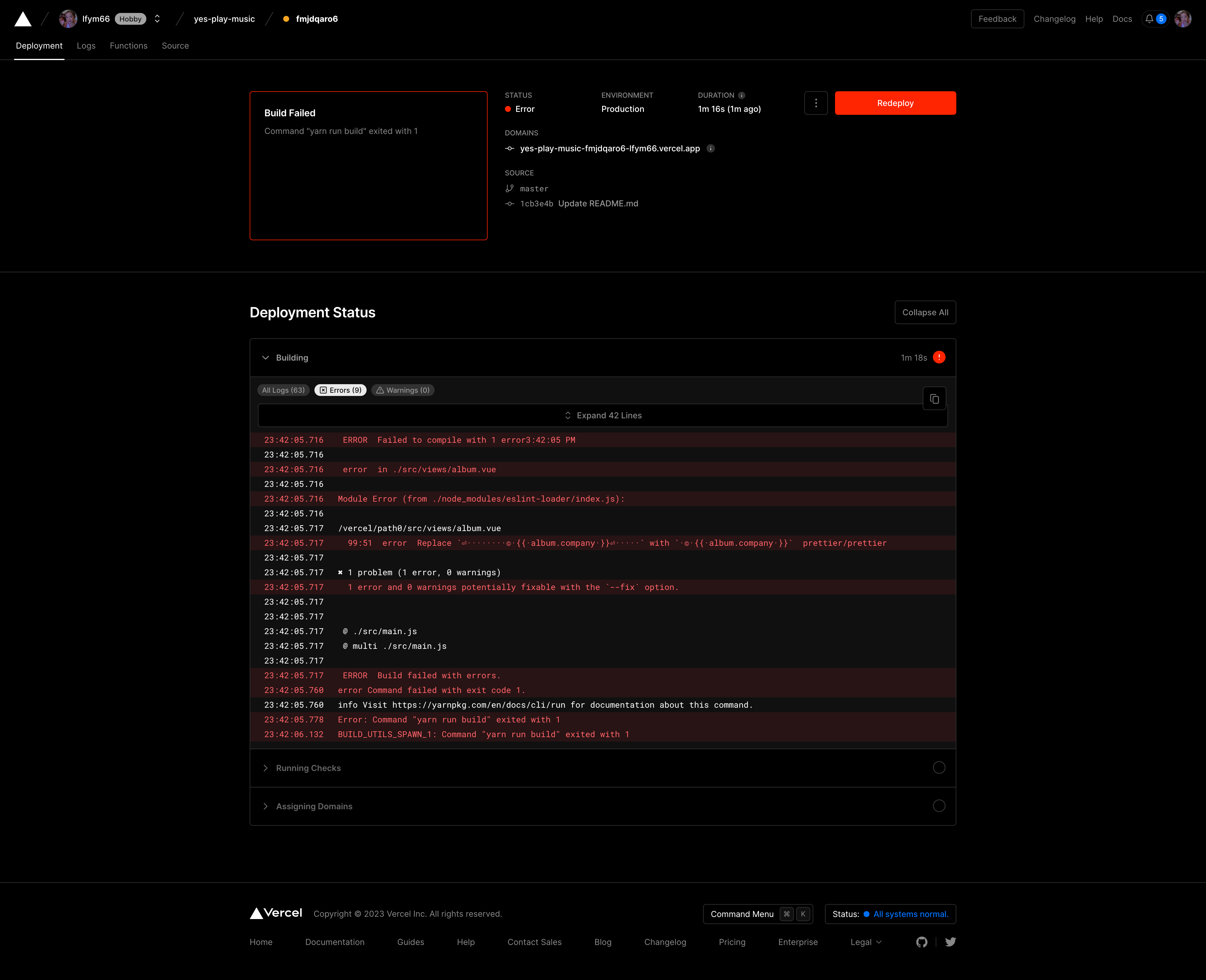Viewport: 1206px width, 980px height.
Task: Copy build logs with clipboard icon
Action: 934,399
